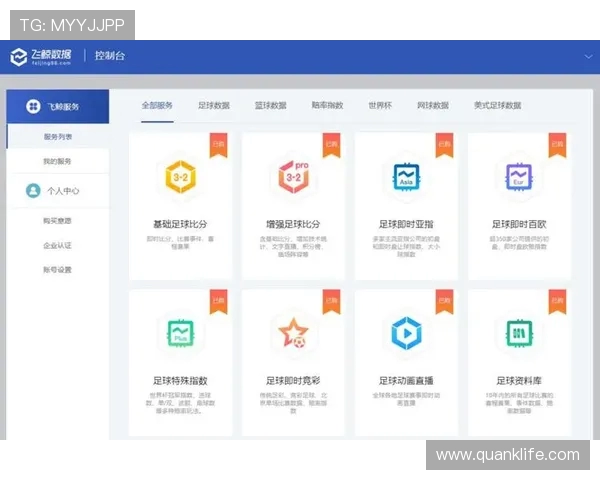Click the orange ribbon on 足球动画直播 card
Screen dimensions: 600x480
click(444, 302)
